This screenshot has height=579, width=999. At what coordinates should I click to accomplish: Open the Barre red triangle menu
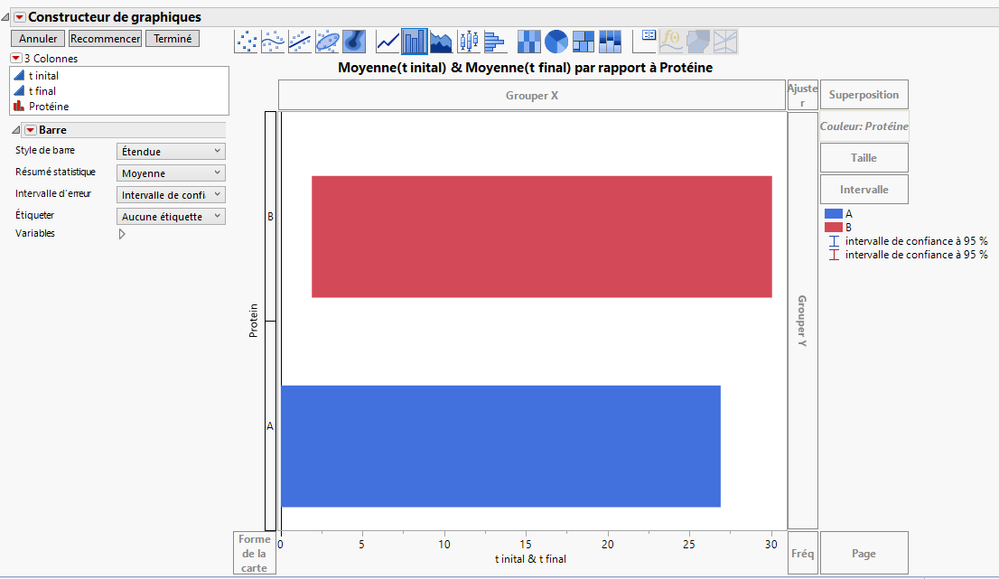[30, 130]
